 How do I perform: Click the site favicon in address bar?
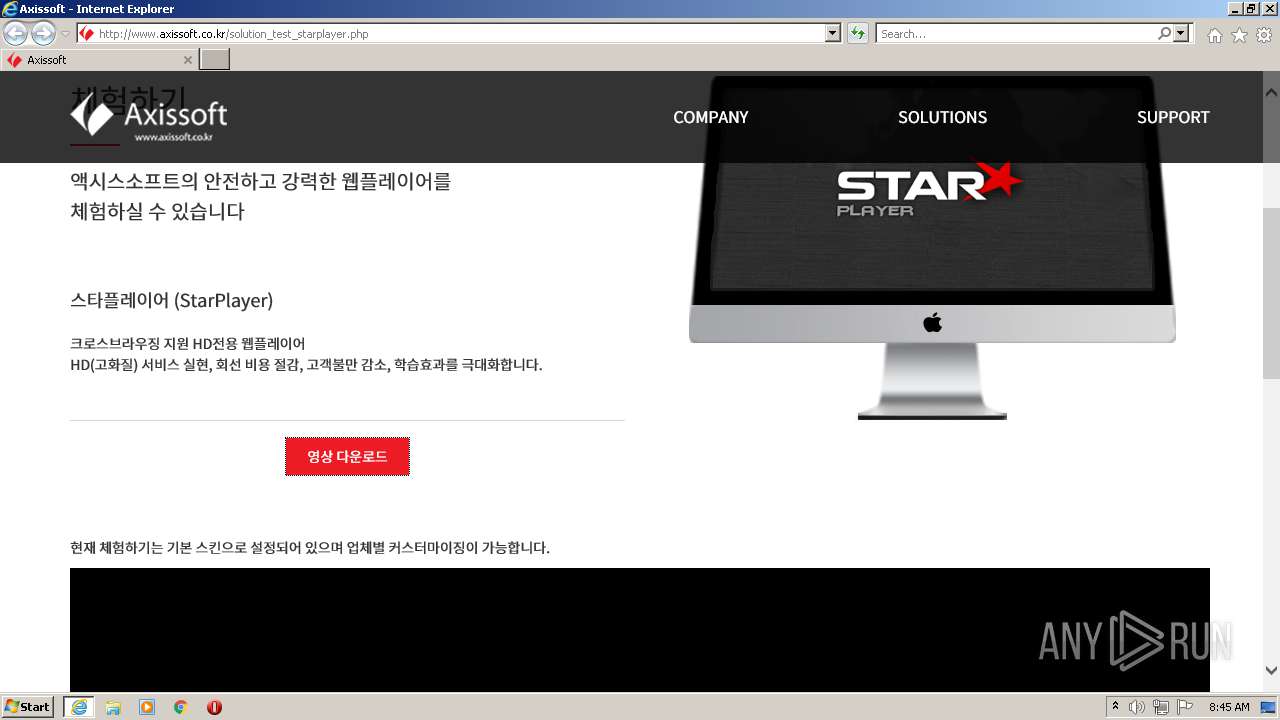[87, 34]
